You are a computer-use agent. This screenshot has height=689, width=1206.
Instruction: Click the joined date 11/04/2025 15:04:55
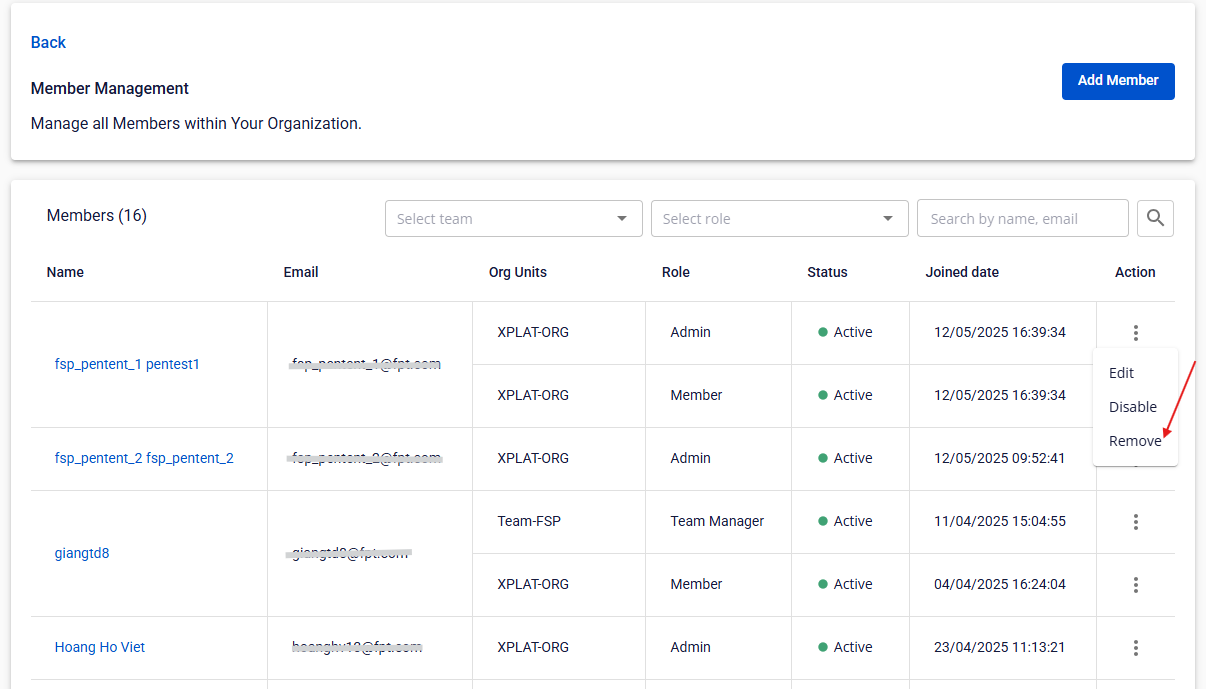click(x=1000, y=522)
